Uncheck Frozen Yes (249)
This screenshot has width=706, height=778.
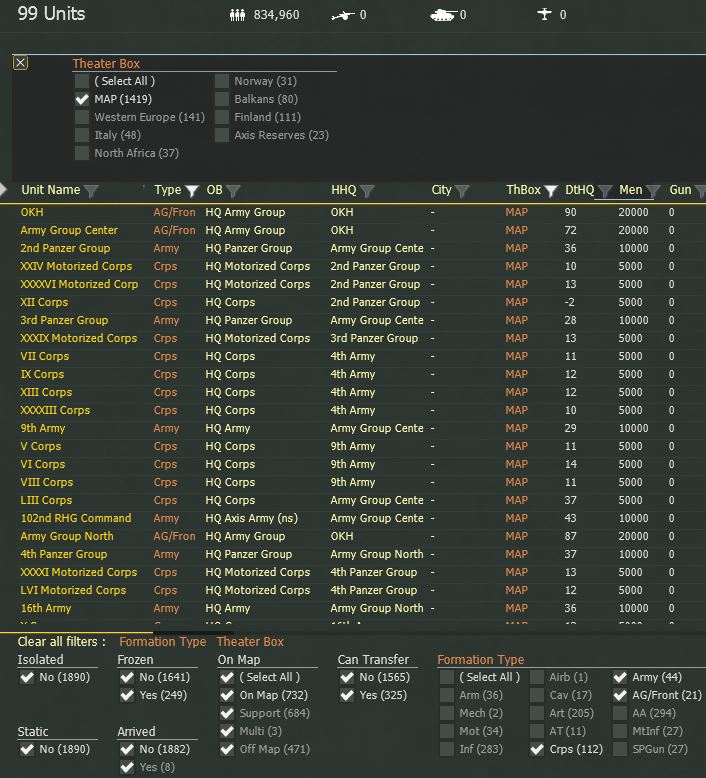click(127, 696)
